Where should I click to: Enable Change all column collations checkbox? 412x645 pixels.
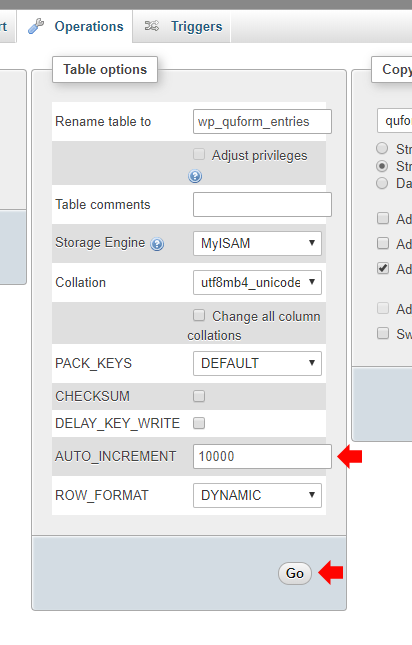pyautogui.click(x=199, y=316)
